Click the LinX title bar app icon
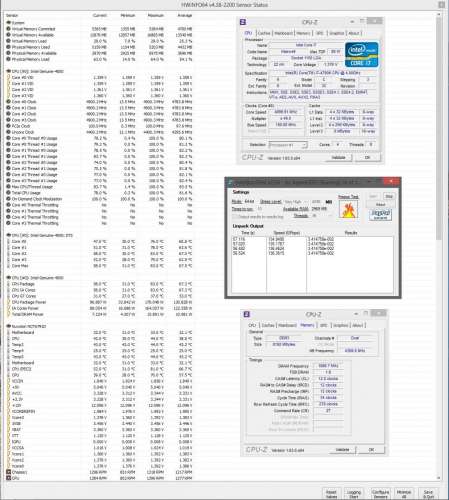 pyautogui.click(x=230, y=183)
